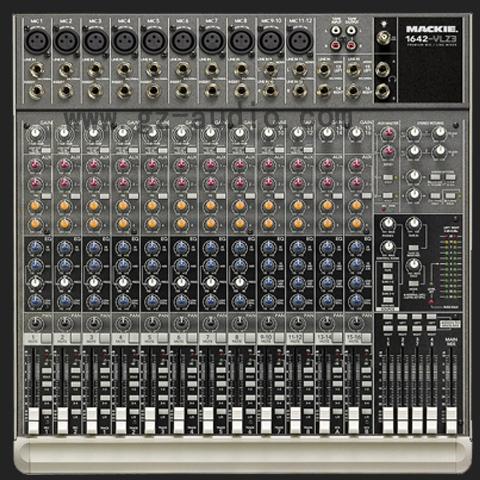Viewport: 480px width, 480px height.
Task: Click the first subgroup fader
Action: click(388, 420)
